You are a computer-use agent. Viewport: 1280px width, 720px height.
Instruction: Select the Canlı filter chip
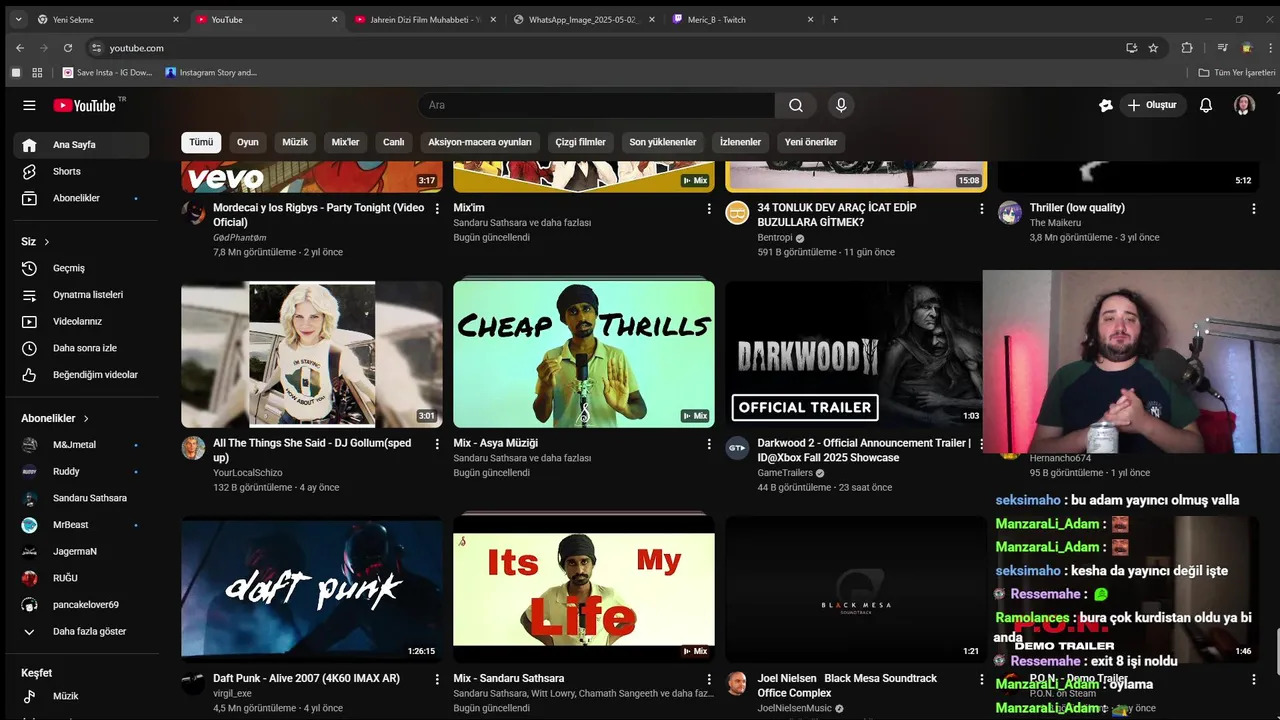(394, 142)
